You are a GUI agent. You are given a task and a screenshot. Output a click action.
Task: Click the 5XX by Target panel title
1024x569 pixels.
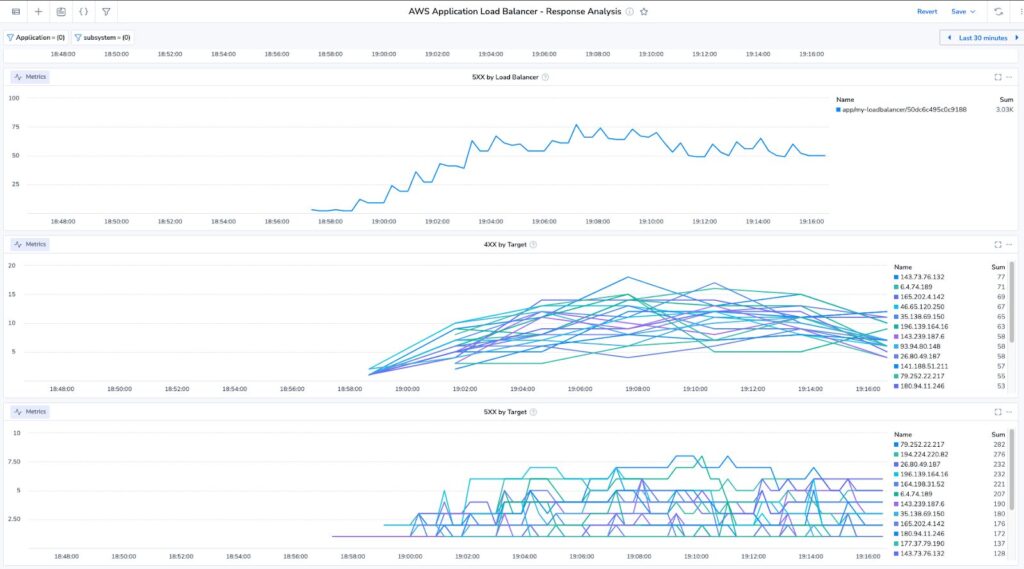505,412
